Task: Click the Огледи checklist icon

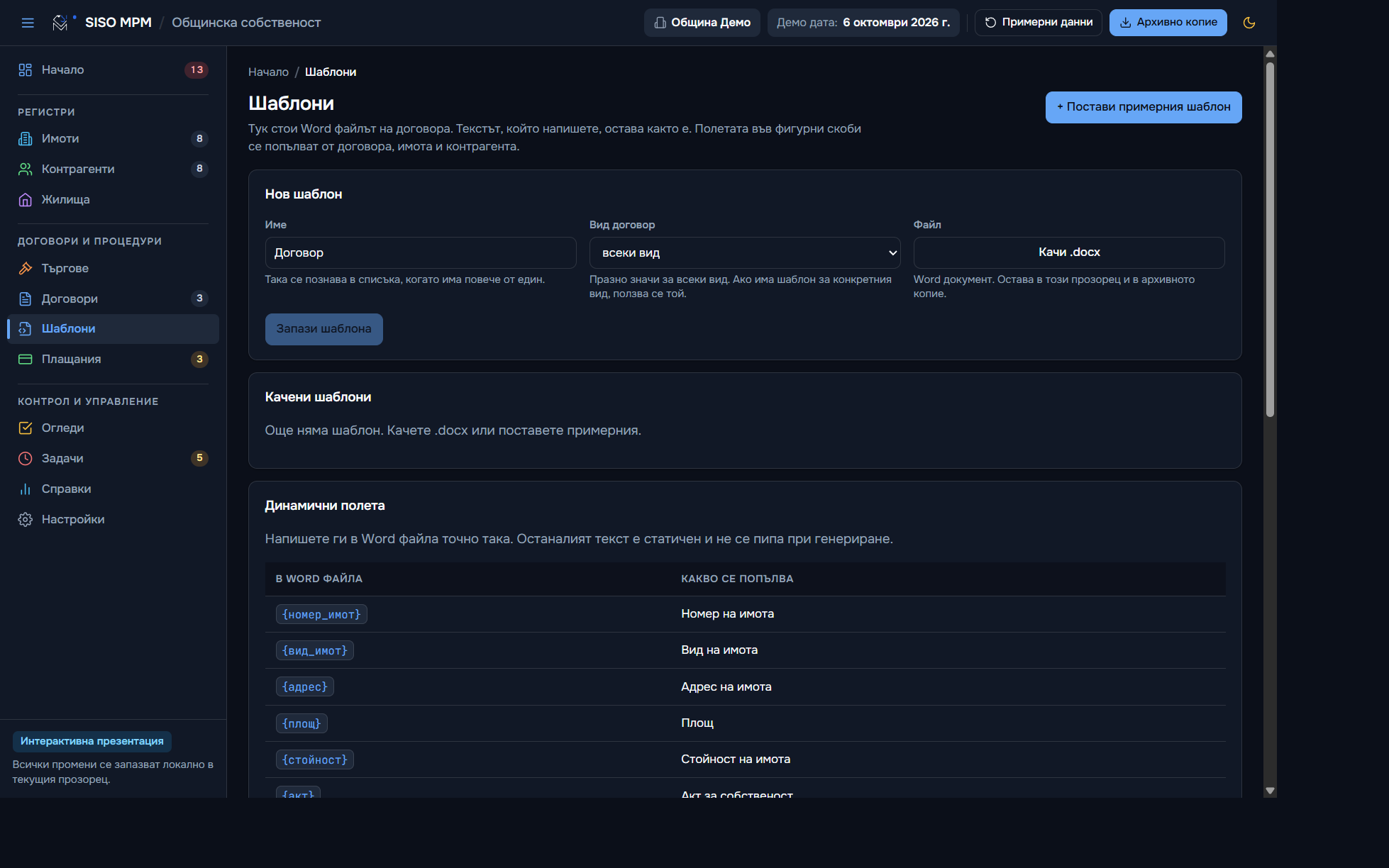Action: (x=26, y=428)
